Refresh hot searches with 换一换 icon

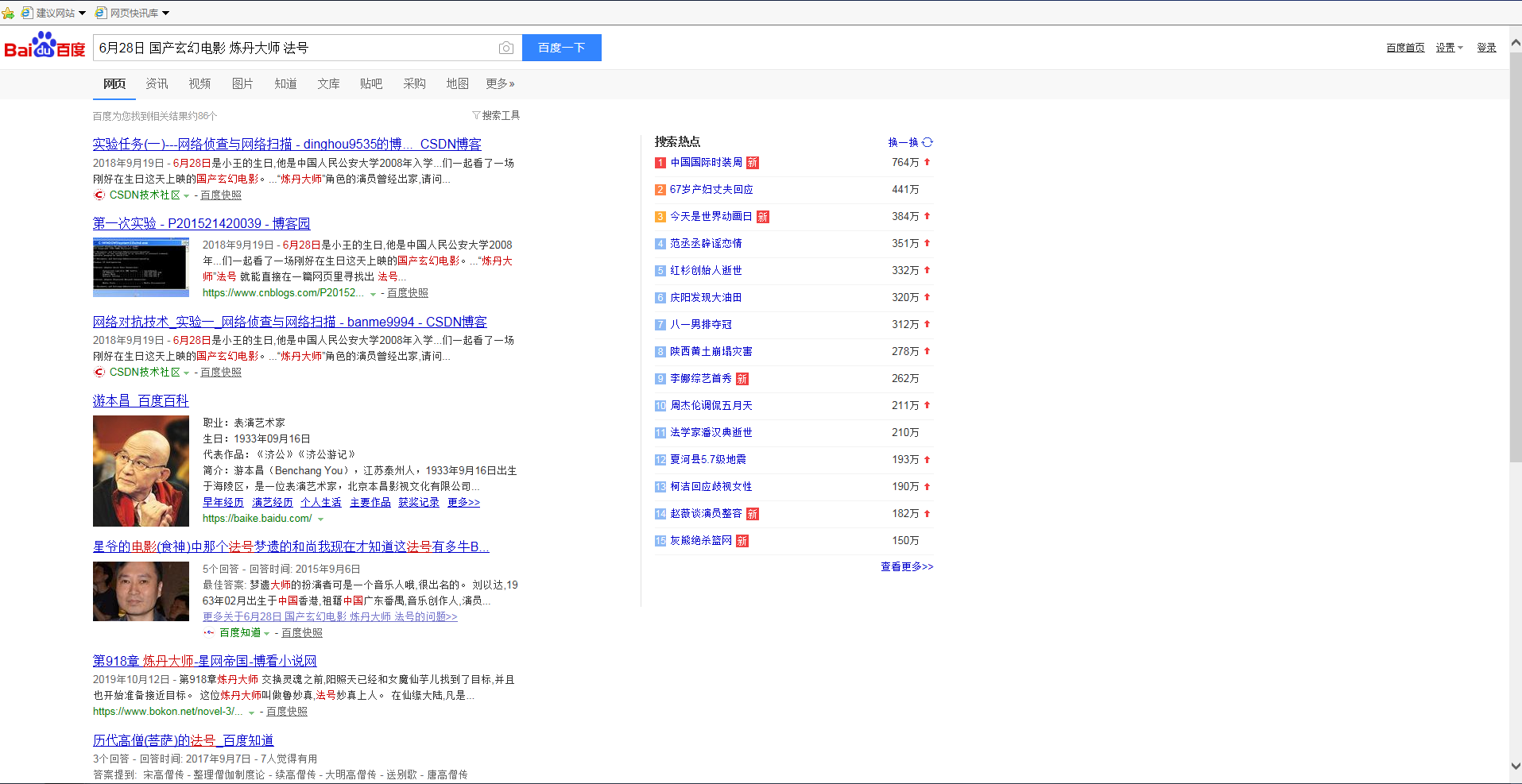pos(928,142)
